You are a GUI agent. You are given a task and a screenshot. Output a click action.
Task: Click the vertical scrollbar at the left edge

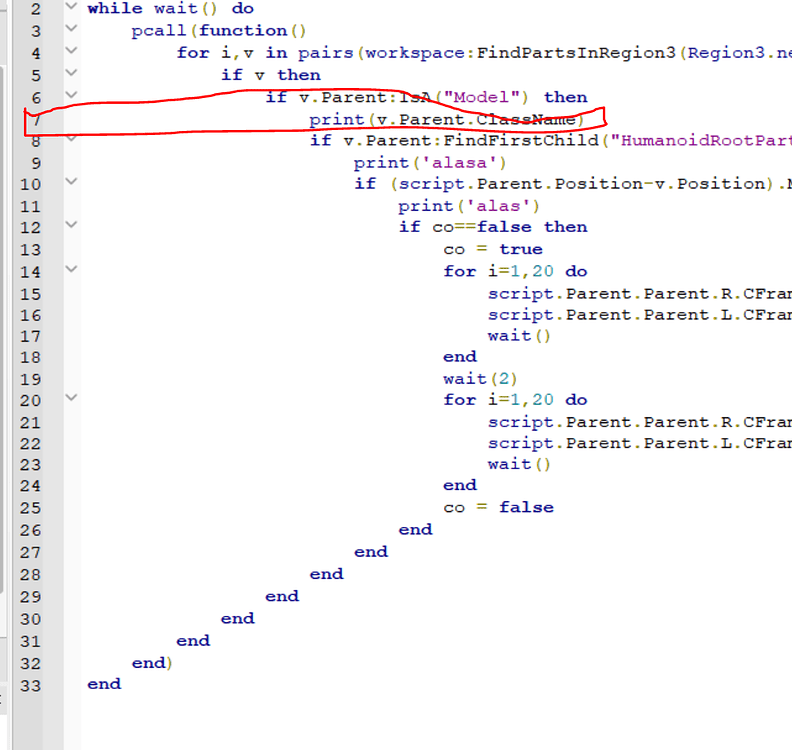coord(2,328)
